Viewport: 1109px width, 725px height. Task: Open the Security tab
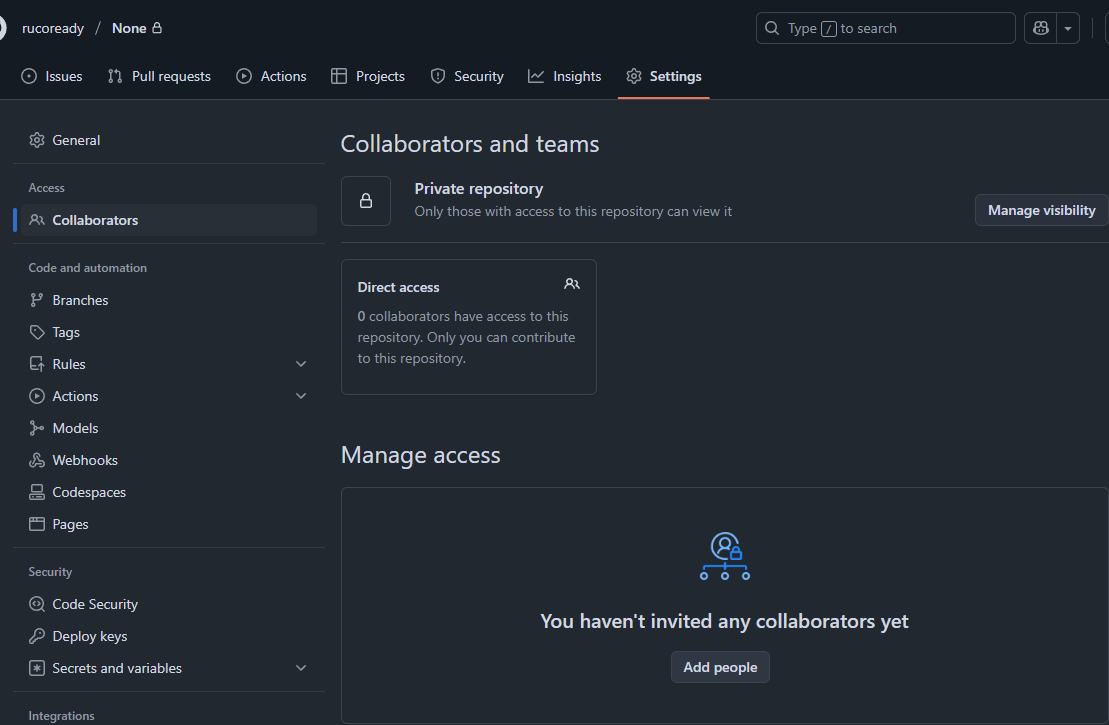coord(467,76)
